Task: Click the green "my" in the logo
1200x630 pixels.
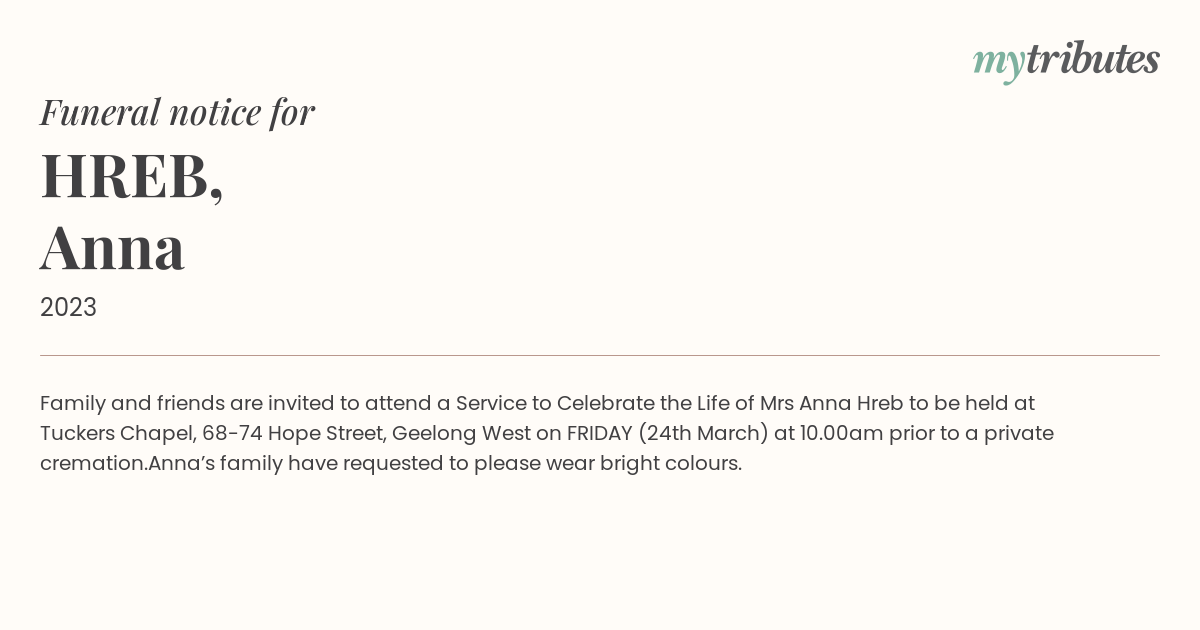Action: point(998,64)
